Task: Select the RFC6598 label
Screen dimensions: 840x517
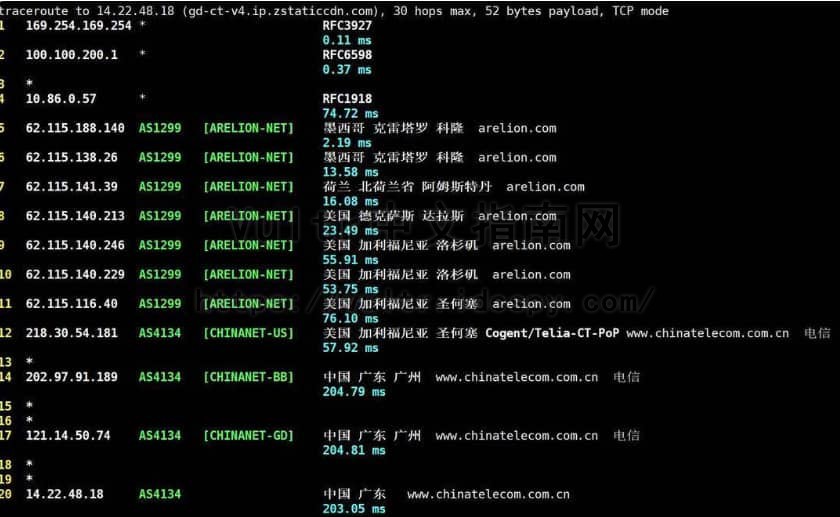Action: tap(347, 55)
